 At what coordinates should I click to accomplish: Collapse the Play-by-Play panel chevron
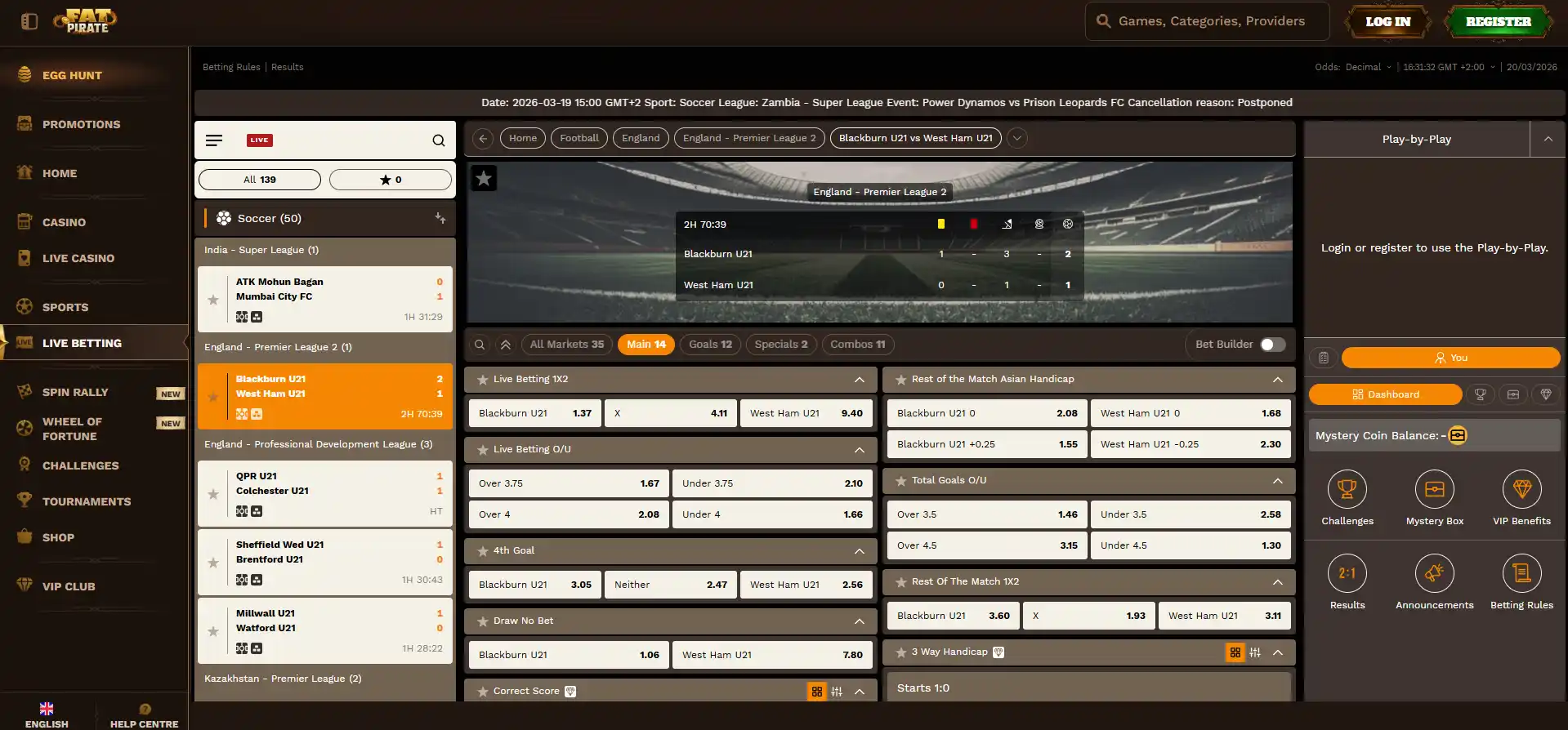click(x=1548, y=140)
